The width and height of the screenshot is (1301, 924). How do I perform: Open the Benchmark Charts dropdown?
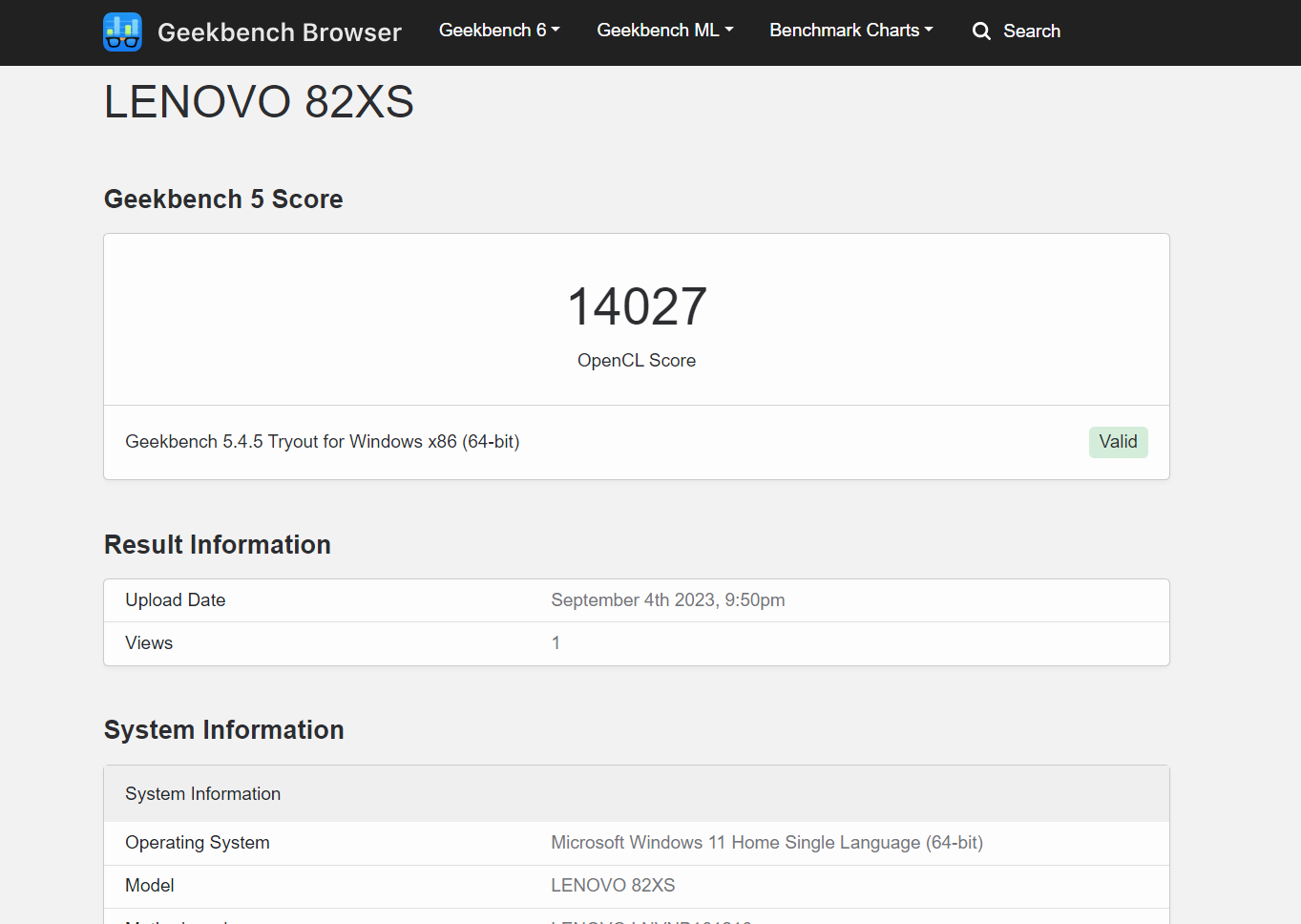(x=851, y=31)
